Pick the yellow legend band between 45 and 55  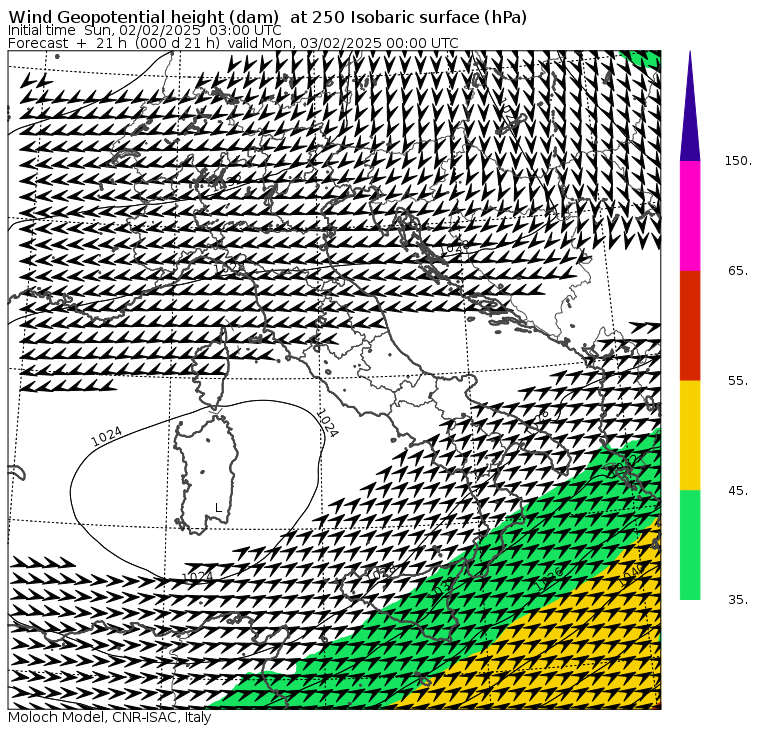[x=690, y=435]
